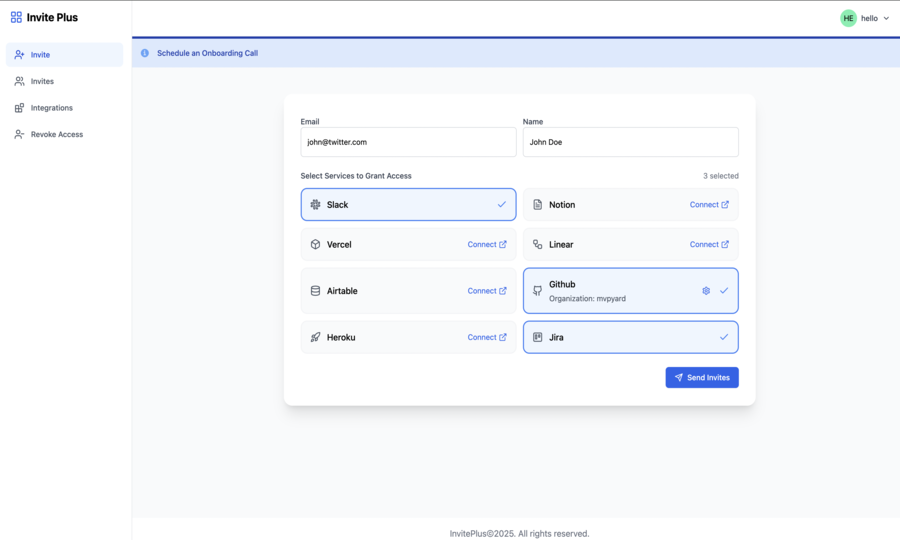
Task: Click the Notion document icon
Action: 537,205
